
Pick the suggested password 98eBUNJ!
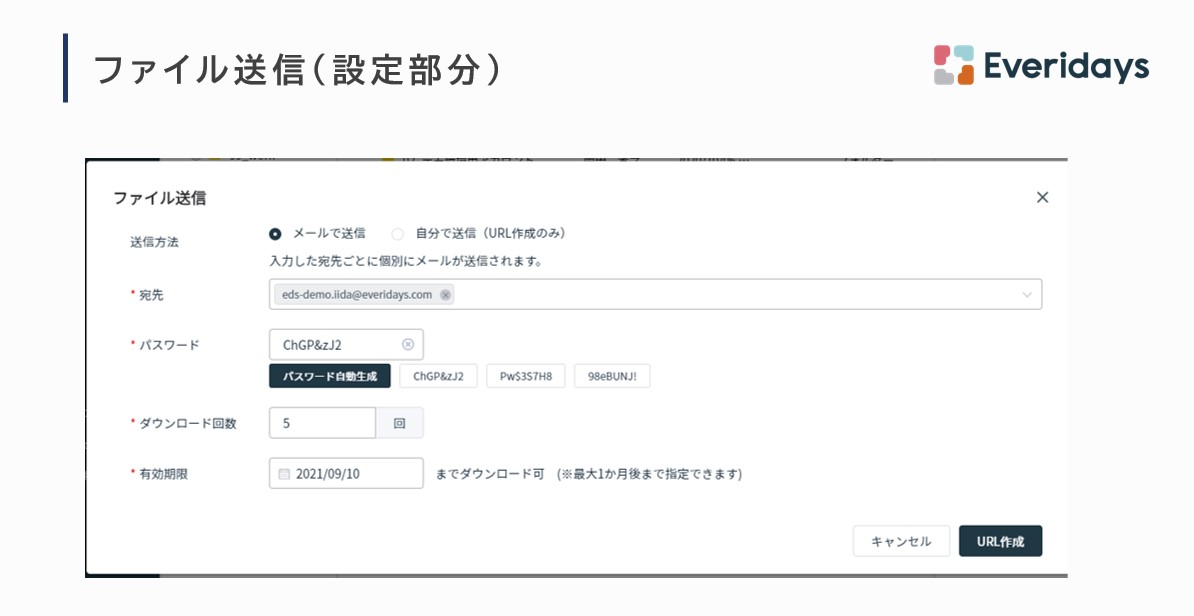point(612,376)
